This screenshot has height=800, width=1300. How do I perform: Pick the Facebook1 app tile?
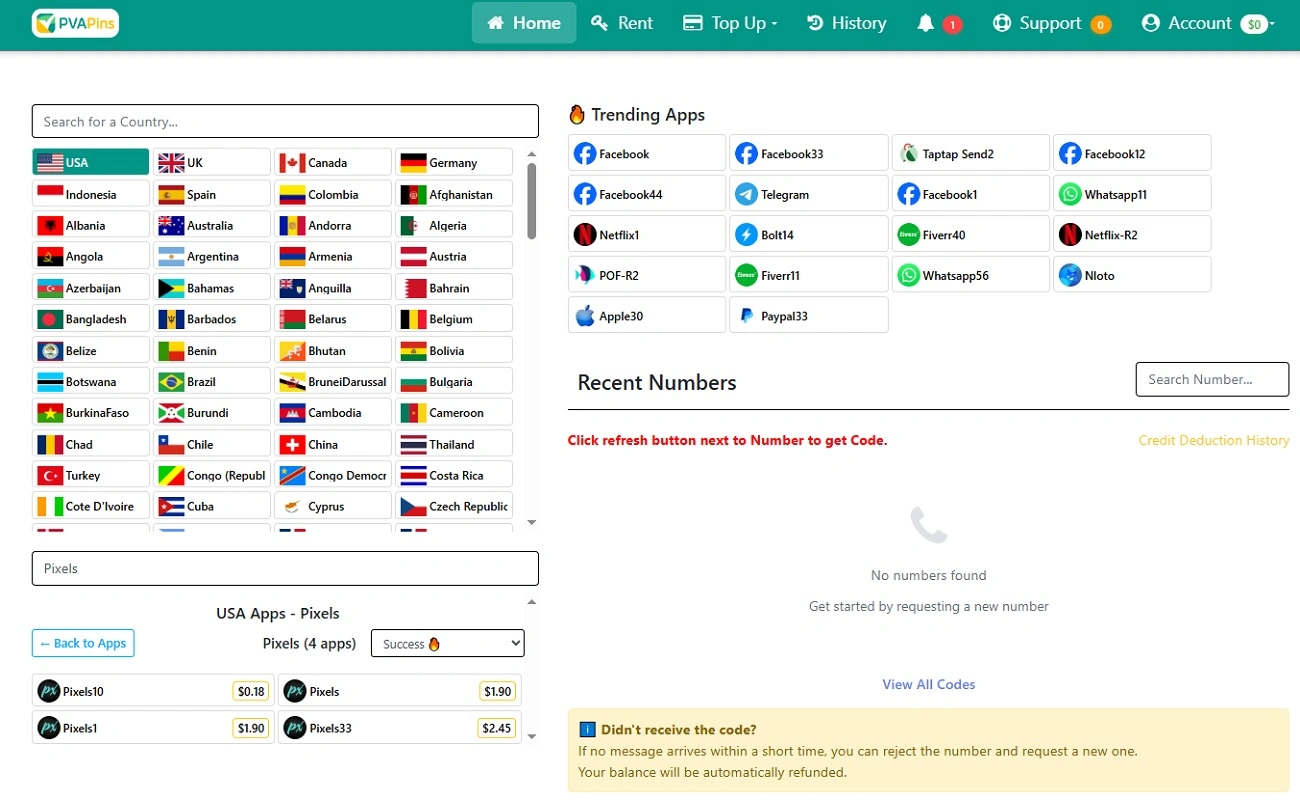click(970, 194)
